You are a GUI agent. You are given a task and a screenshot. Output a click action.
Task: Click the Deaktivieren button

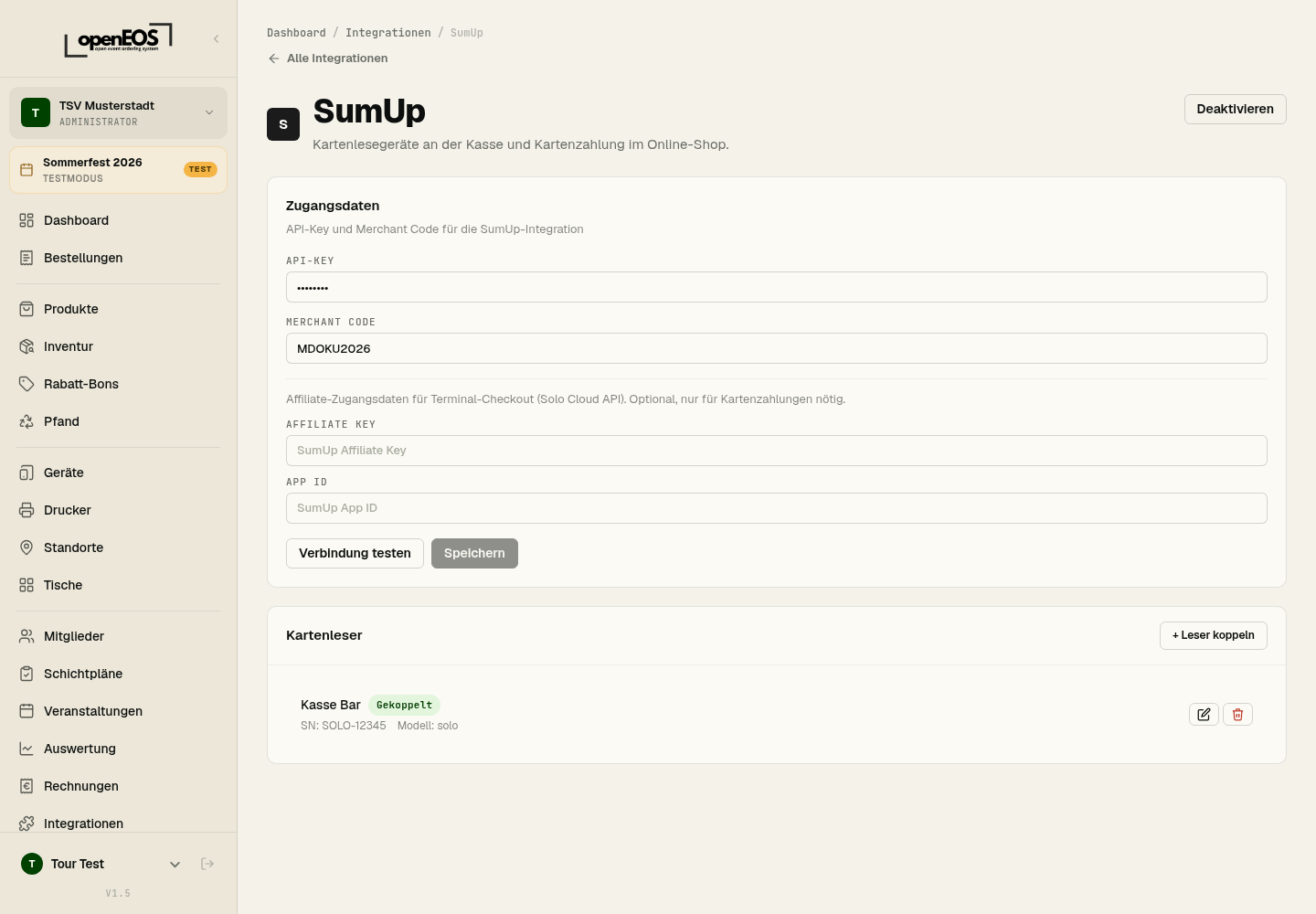pyautogui.click(x=1235, y=109)
